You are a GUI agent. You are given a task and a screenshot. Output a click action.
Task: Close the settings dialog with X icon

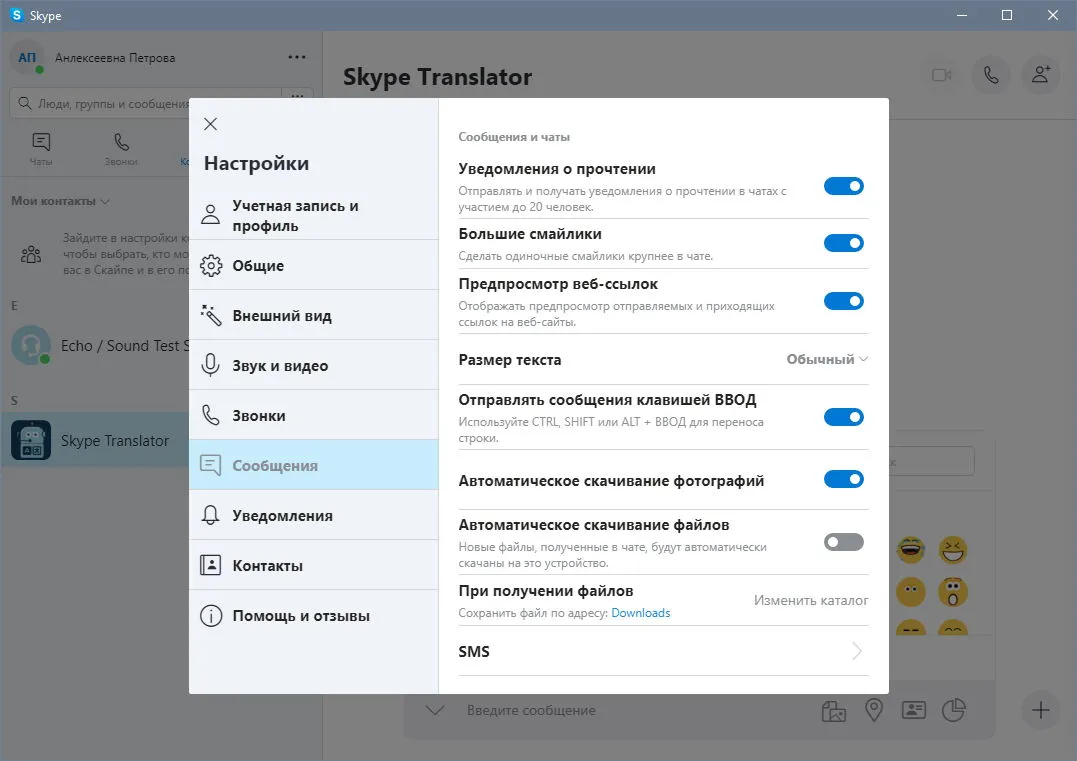coord(210,124)
